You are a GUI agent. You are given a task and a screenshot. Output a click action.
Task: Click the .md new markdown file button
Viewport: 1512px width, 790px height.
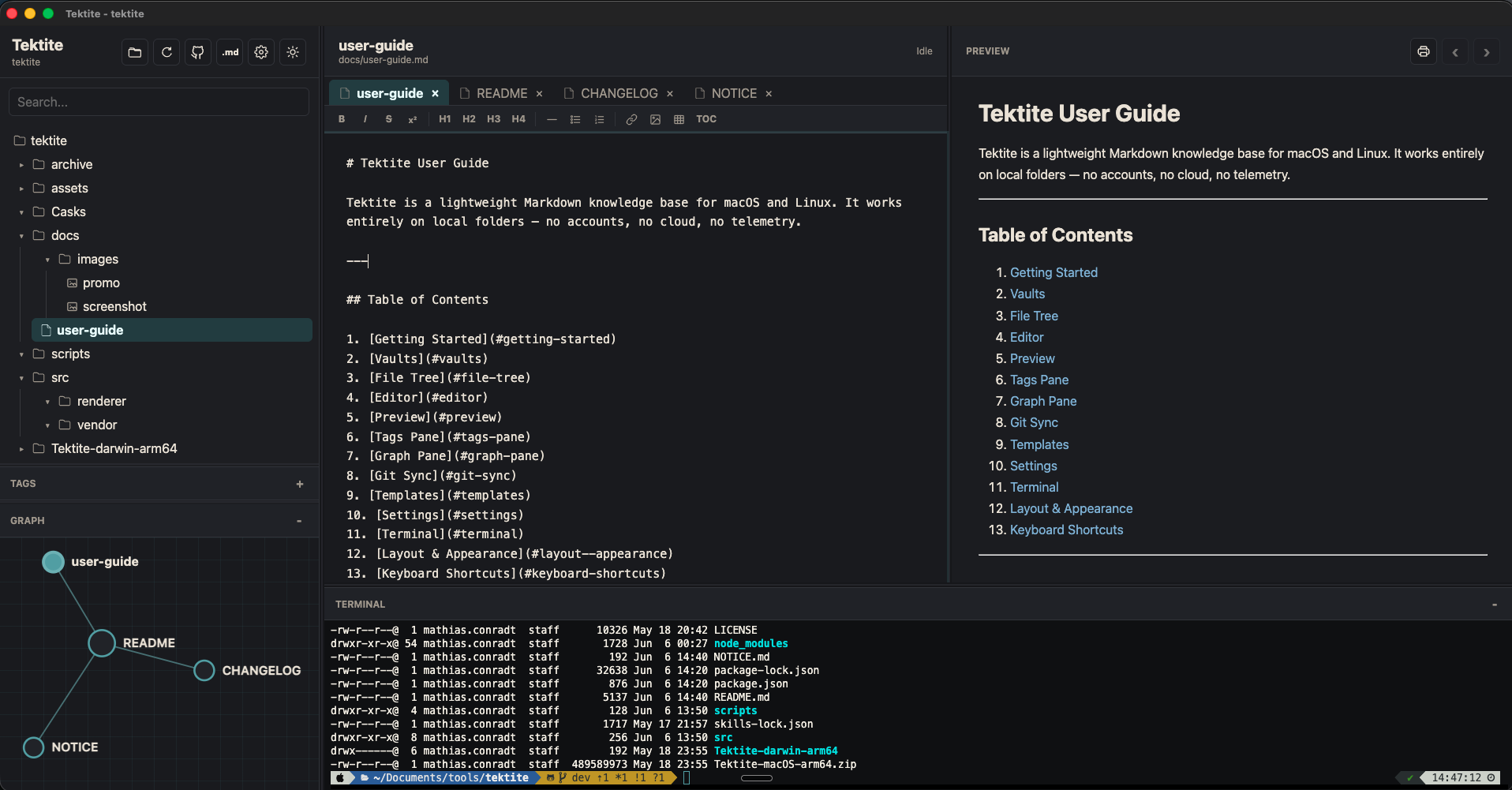tap(230, 52)
